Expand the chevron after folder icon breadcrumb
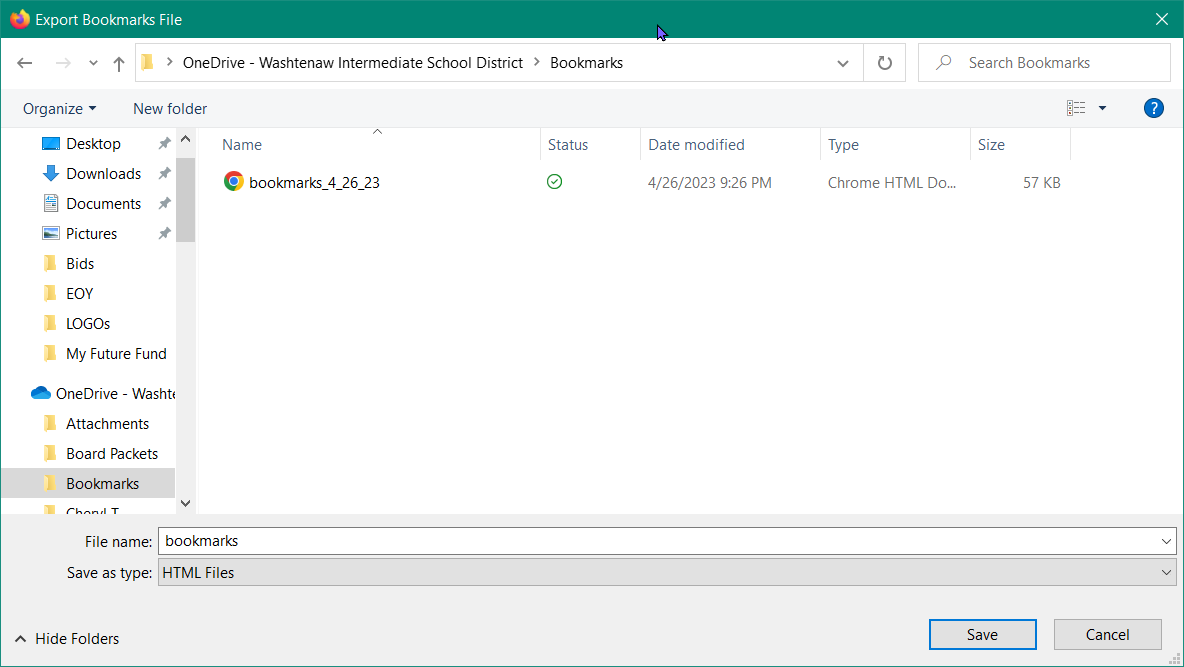Image resolution: width=1184 pixels, height=667 pixels. pos(169,63)
